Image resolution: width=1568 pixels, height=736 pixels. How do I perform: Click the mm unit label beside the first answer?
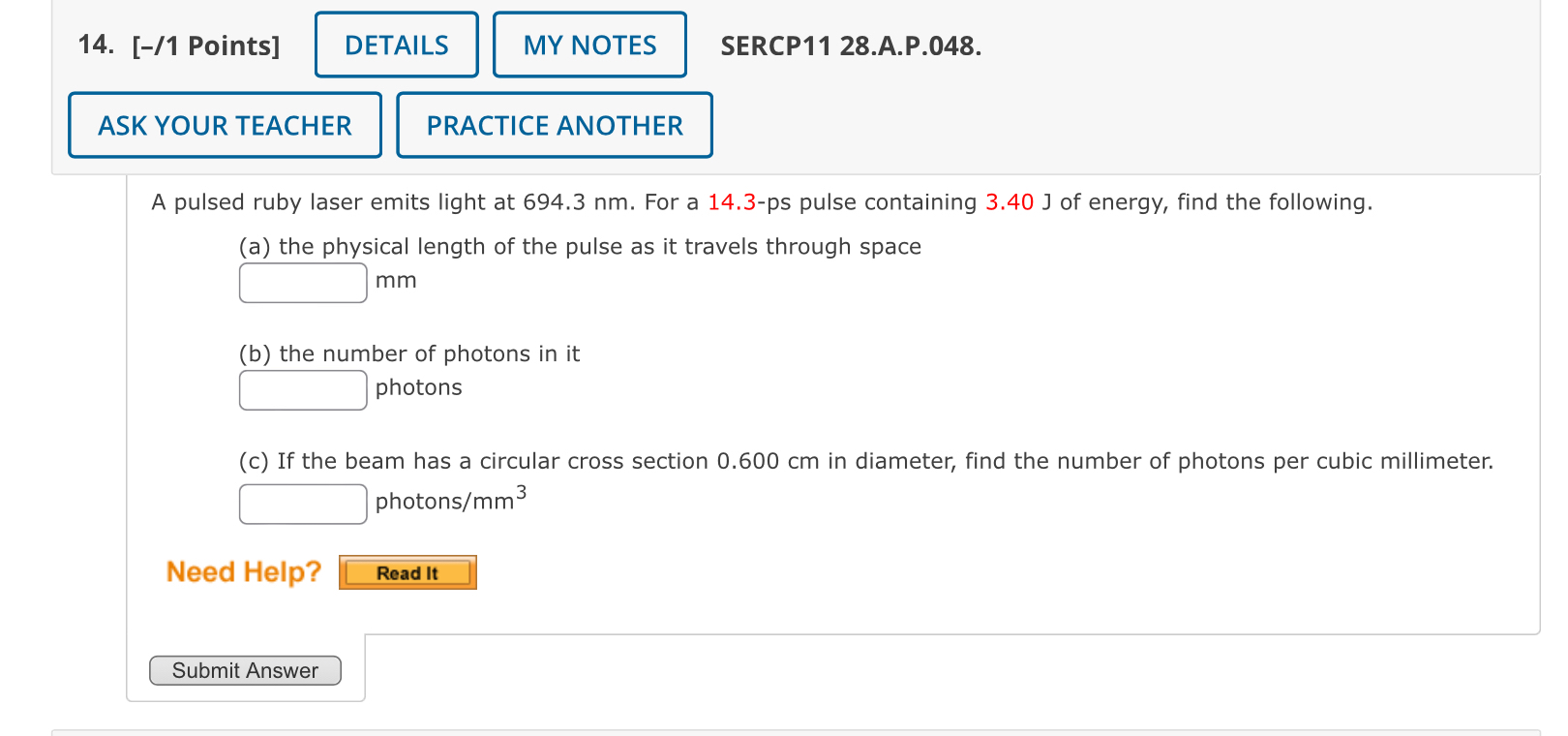point(397,281)
